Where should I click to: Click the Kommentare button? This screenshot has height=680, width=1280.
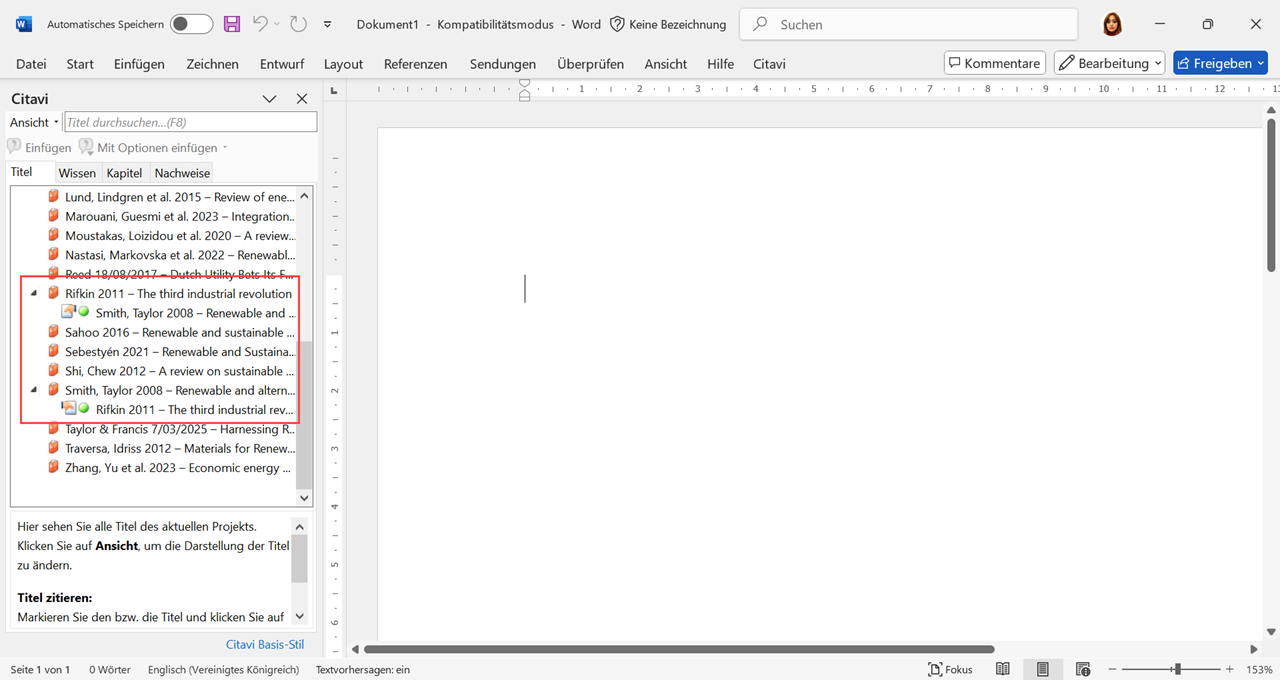994,63
